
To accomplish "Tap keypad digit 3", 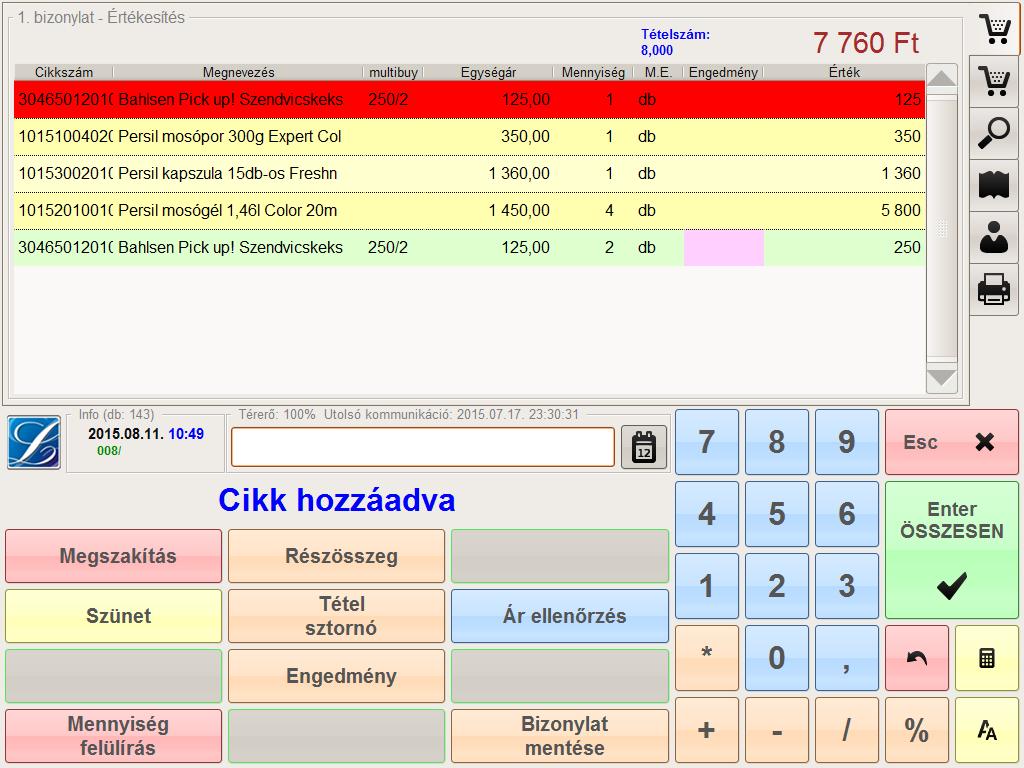I will coord(846,586).
